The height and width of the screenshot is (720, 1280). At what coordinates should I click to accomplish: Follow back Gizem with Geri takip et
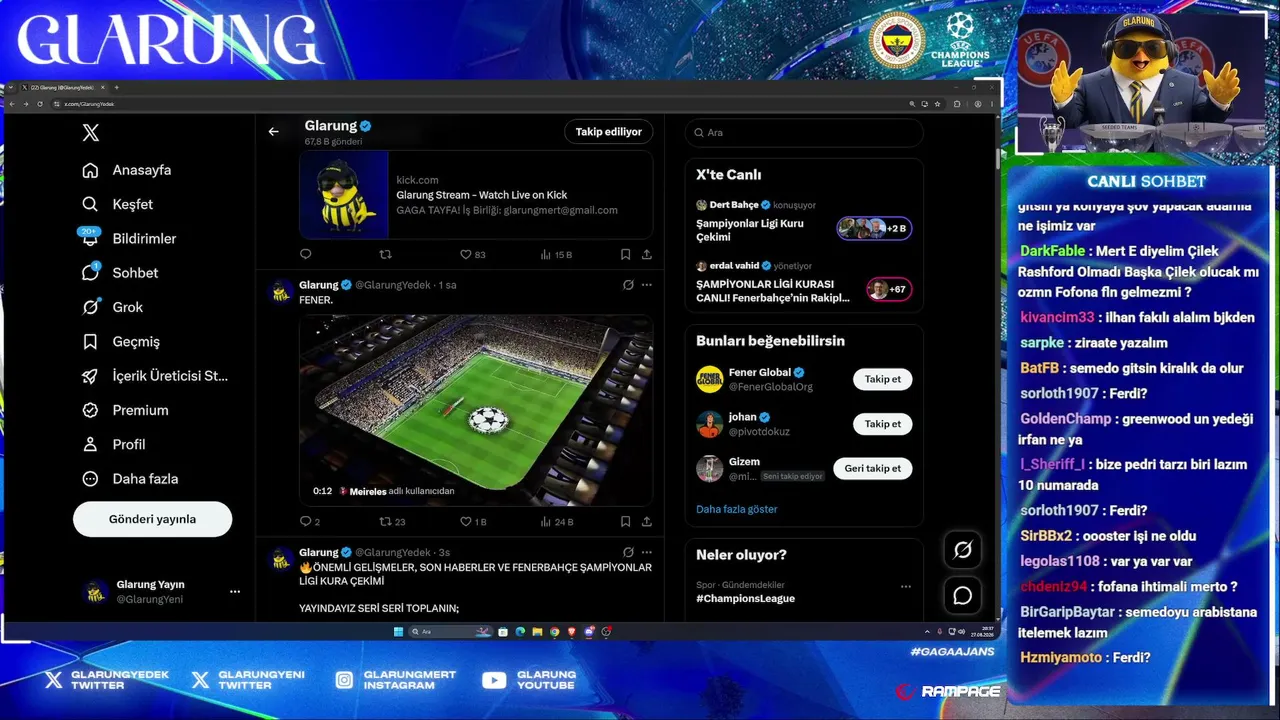tap(872, 468)
